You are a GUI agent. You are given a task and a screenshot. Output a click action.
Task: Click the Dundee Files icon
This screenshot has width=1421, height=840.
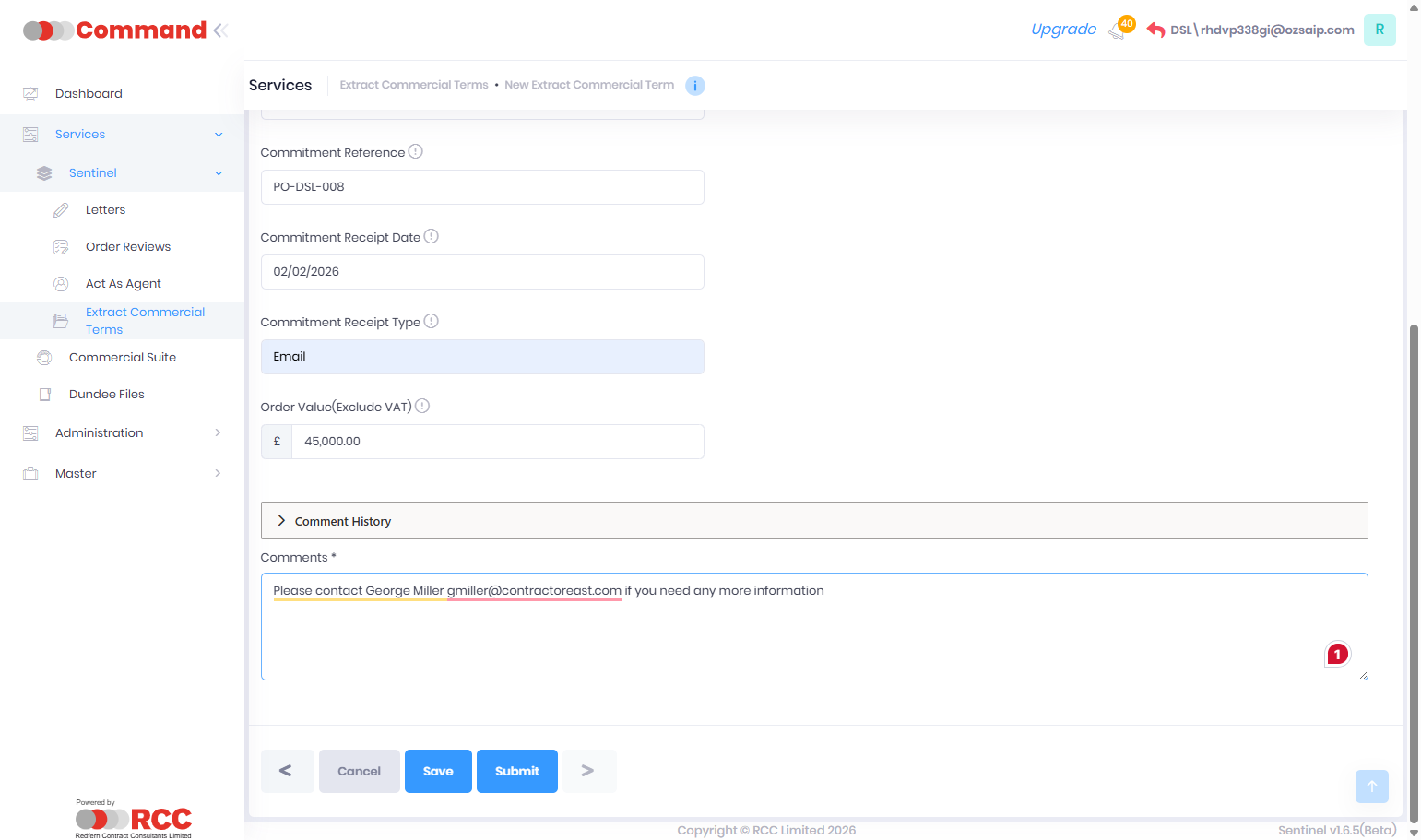click(x=44, y=395)
